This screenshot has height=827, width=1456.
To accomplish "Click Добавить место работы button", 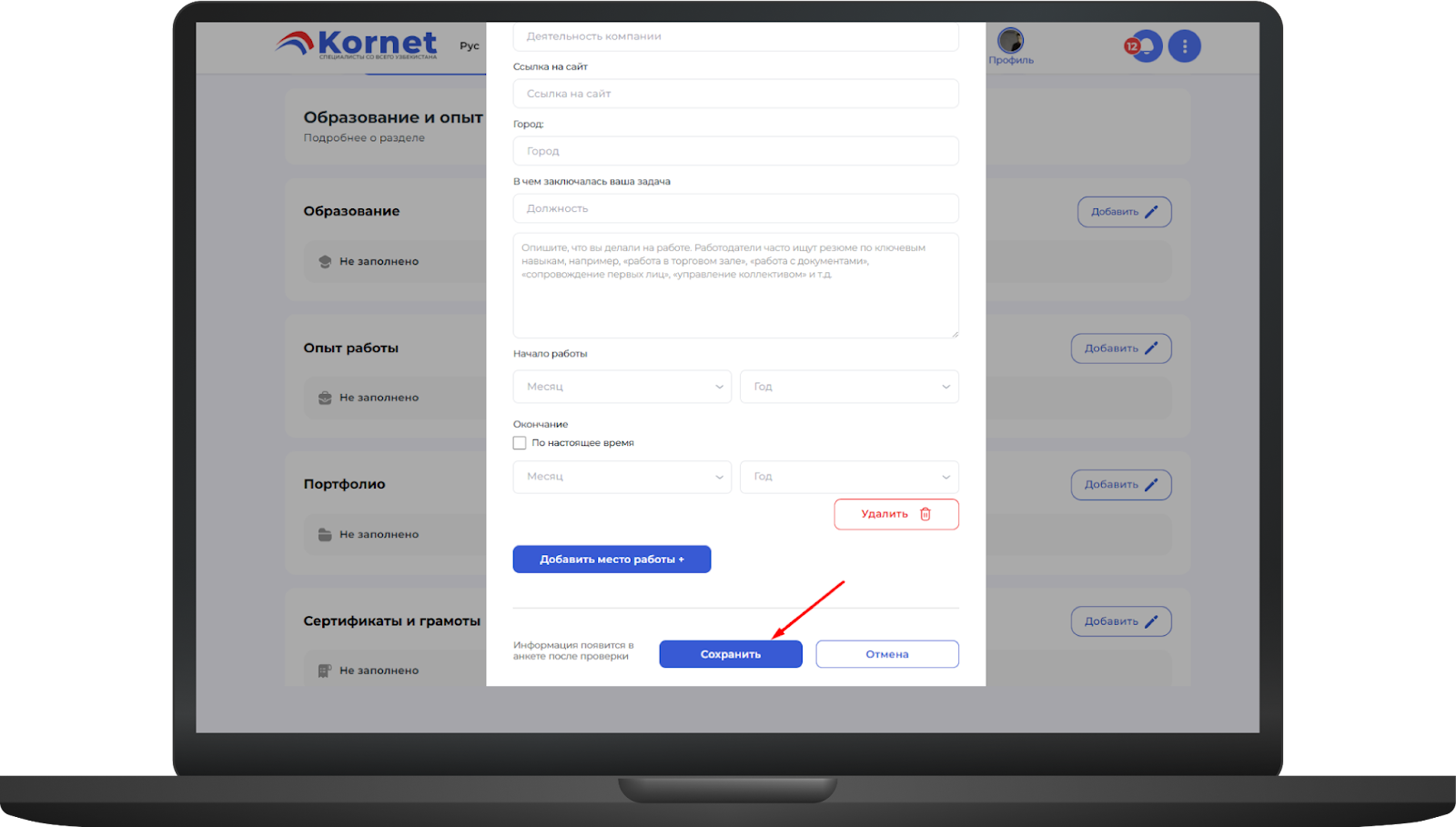I will pyautogui.click(x=612, y=560).
